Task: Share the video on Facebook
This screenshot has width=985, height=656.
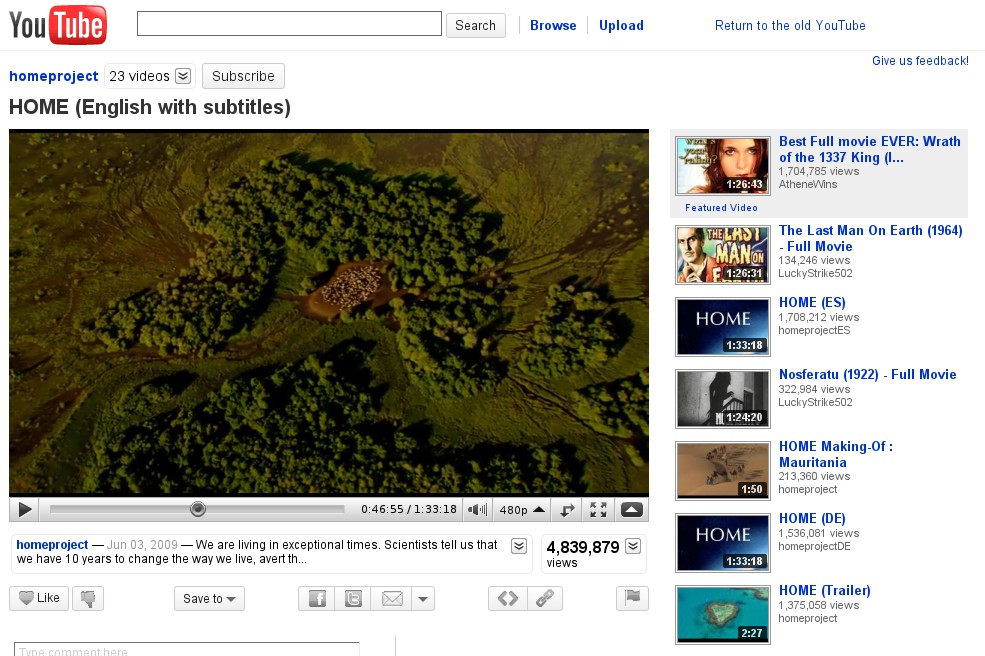Action: pos(317,598)
